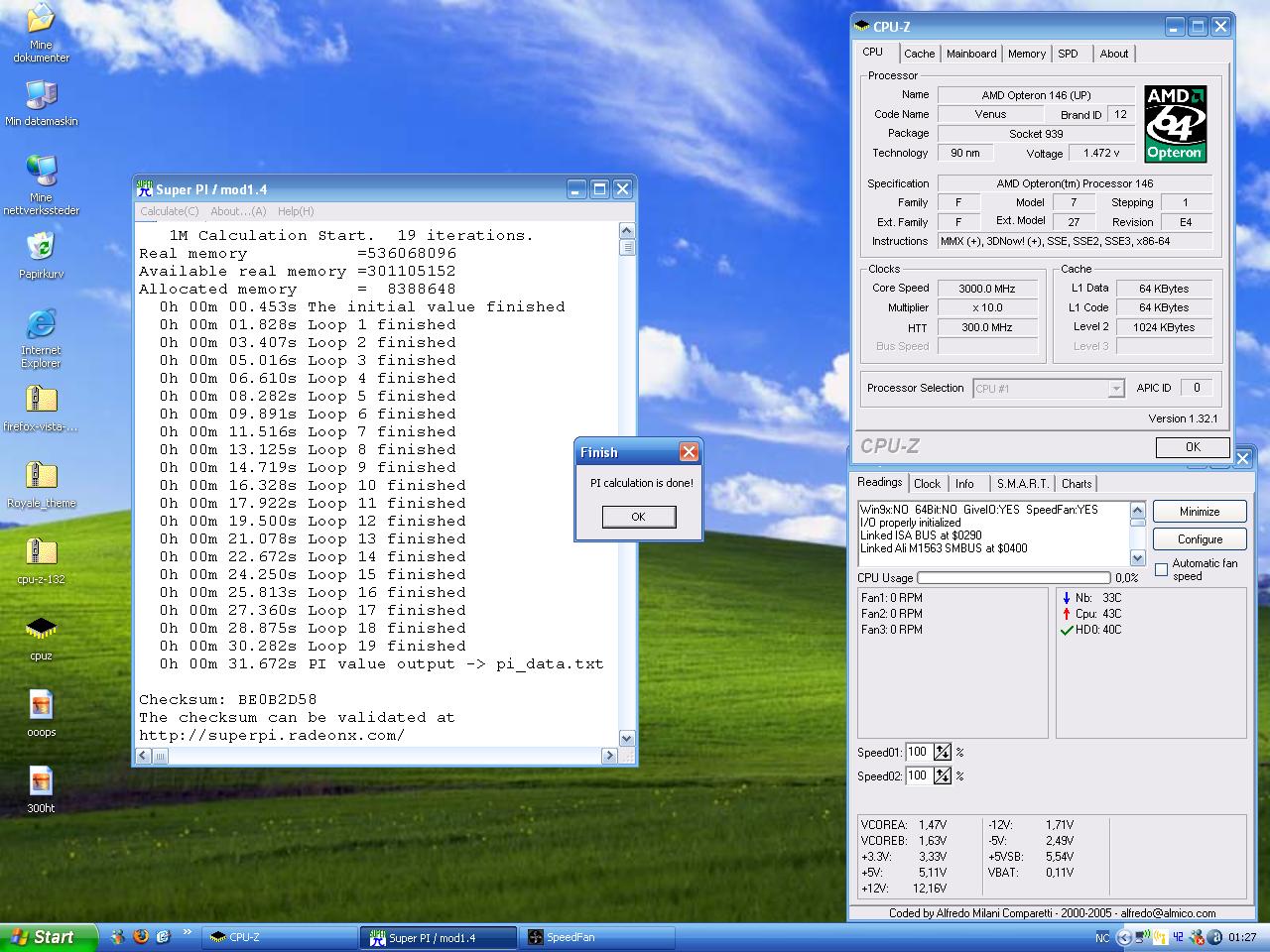Image resolution: width=1270 pixels, height=952 pixels.
Task: Click Super PI title bar app icon
Action: pos(145,189)
